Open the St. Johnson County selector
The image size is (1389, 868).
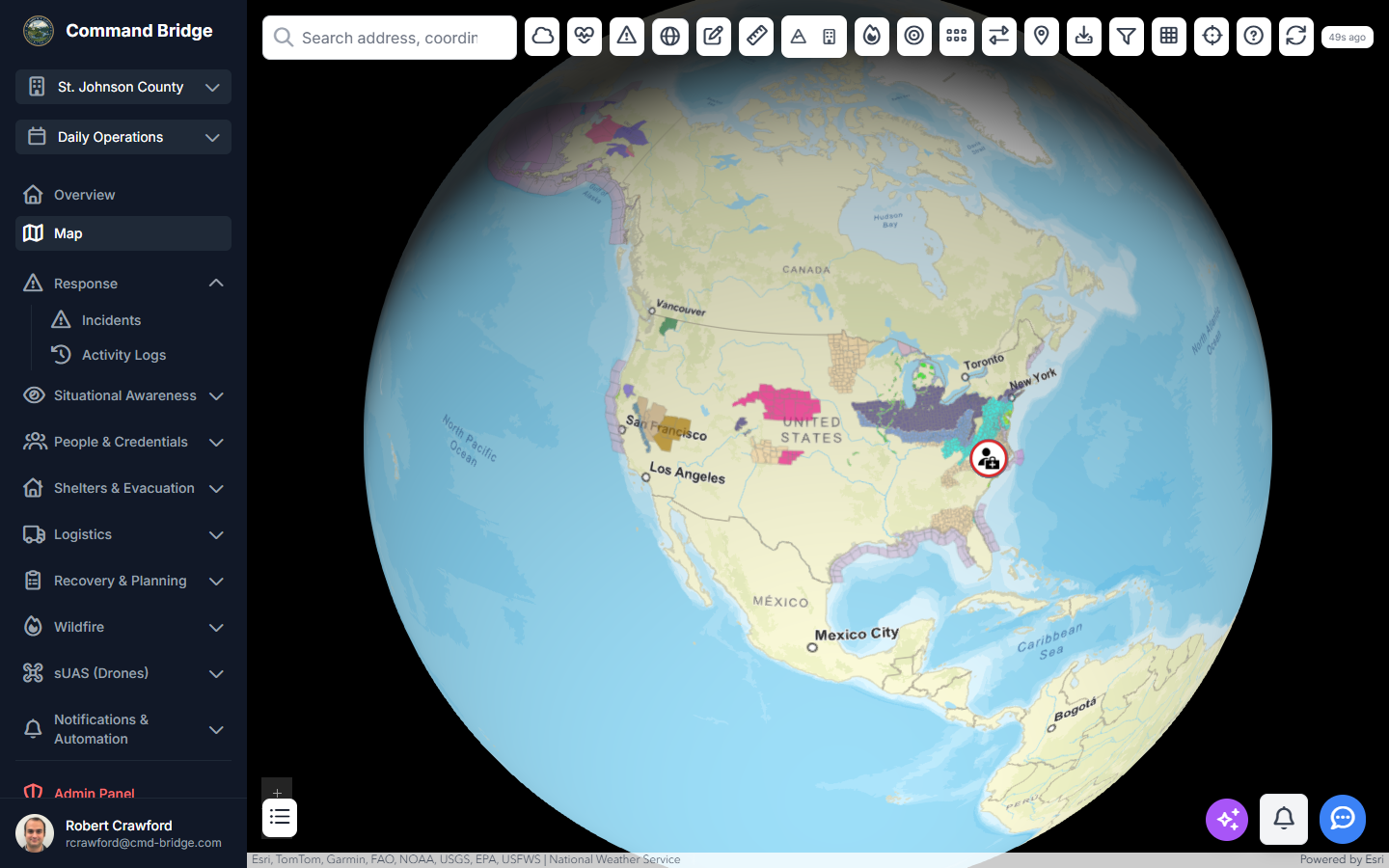pos(123,87)
